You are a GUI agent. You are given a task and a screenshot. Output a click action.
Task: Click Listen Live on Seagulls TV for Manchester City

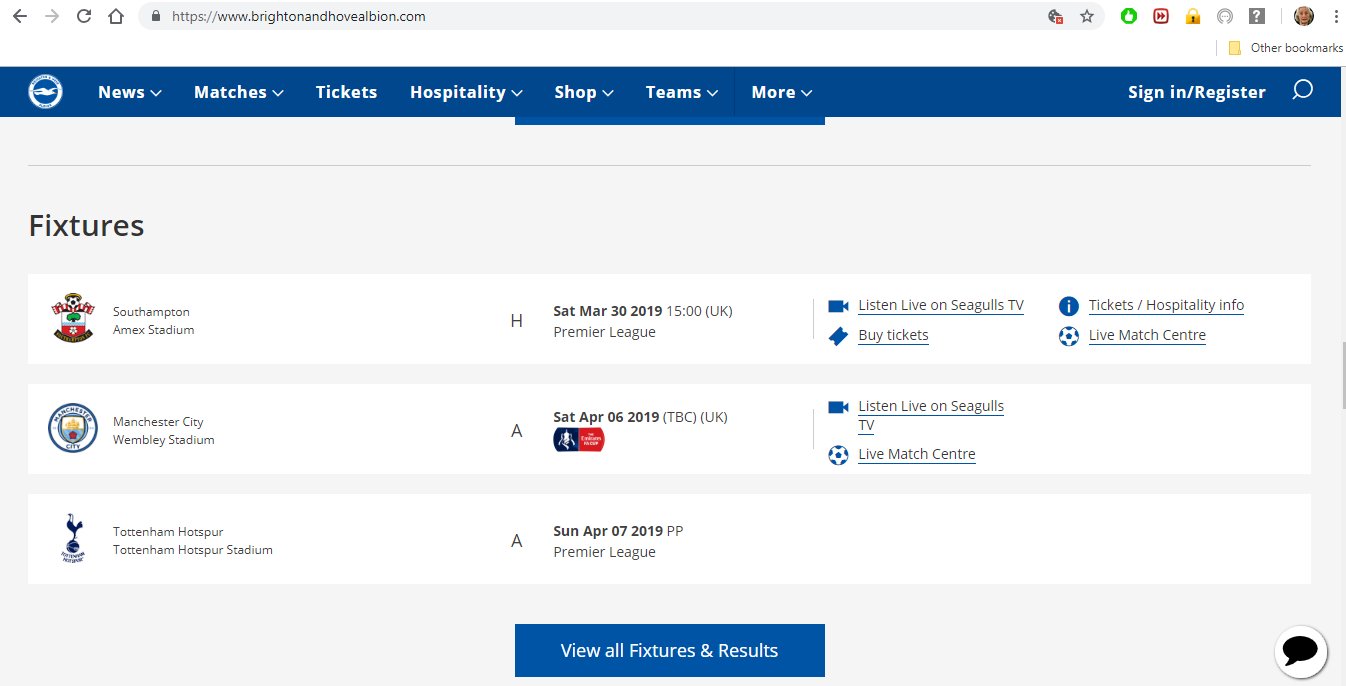(x=931, y=415)
